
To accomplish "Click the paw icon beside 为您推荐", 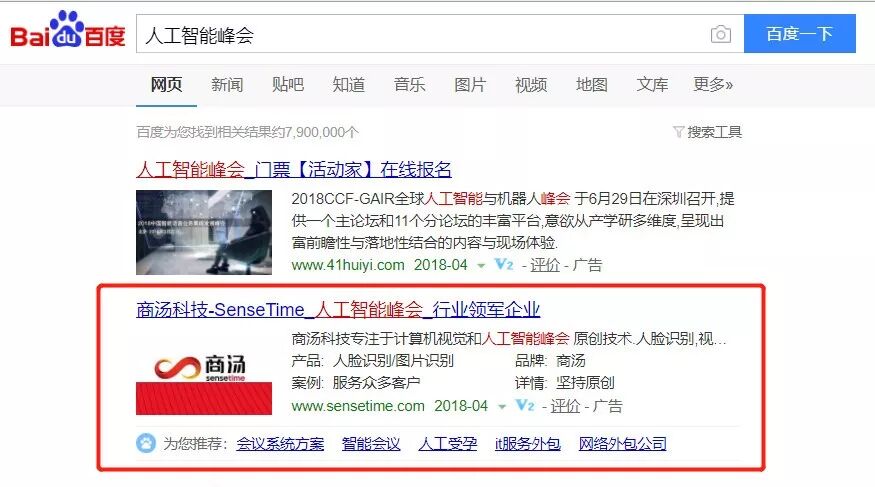I will click(x=146, y=443).
